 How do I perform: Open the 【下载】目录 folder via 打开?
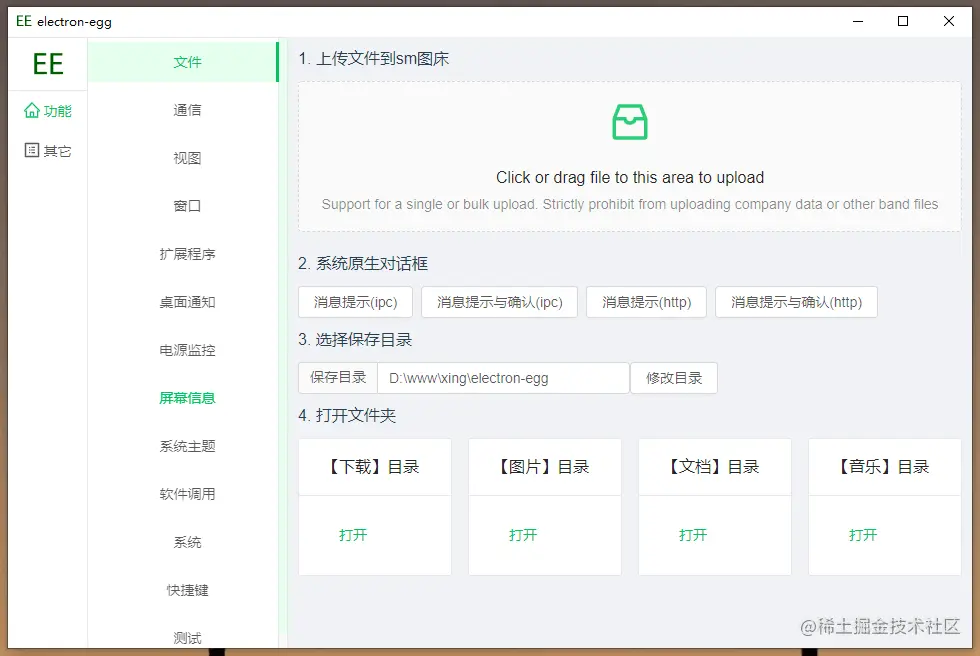pyautogui.click(x=353, y=535)
